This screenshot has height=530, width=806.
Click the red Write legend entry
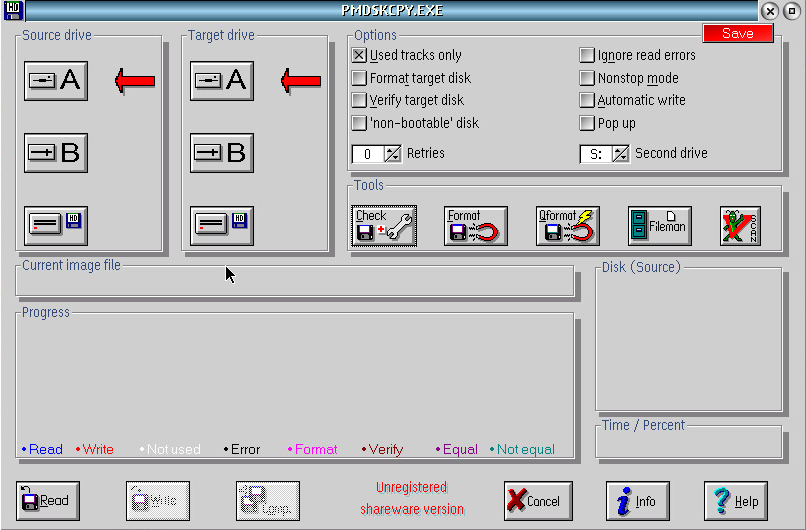tap(95, 449)
